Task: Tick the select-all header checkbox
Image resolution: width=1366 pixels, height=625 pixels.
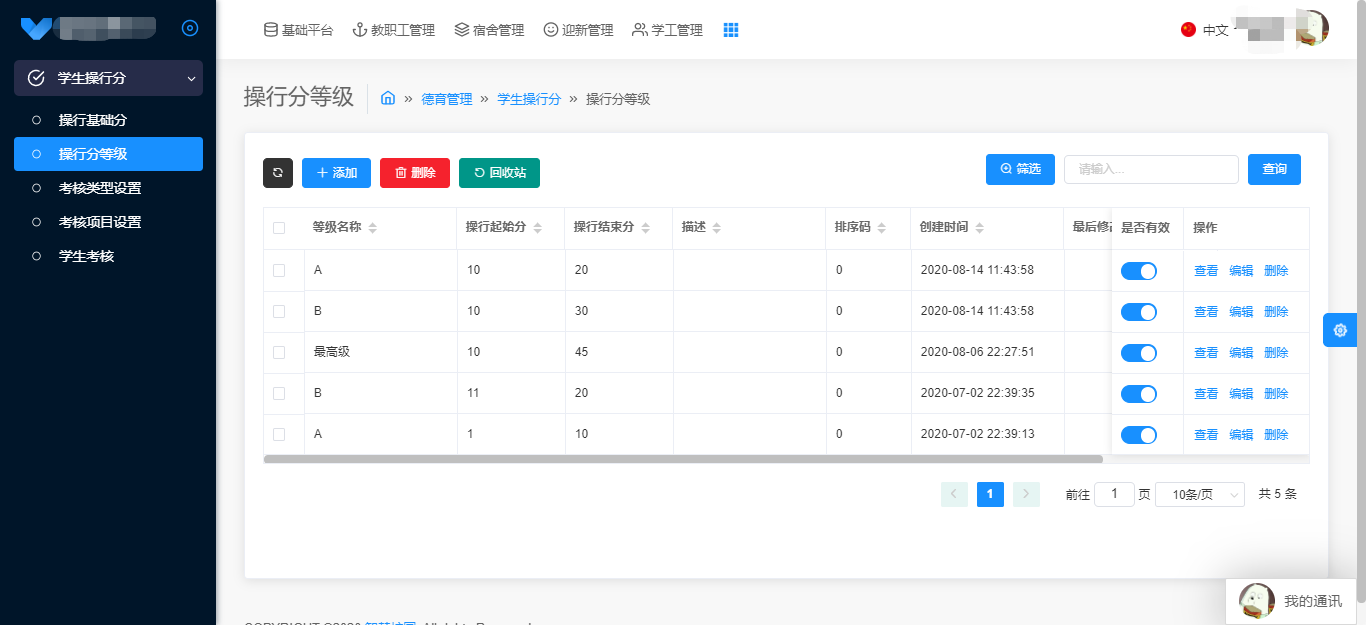Action: click(279, 228)
